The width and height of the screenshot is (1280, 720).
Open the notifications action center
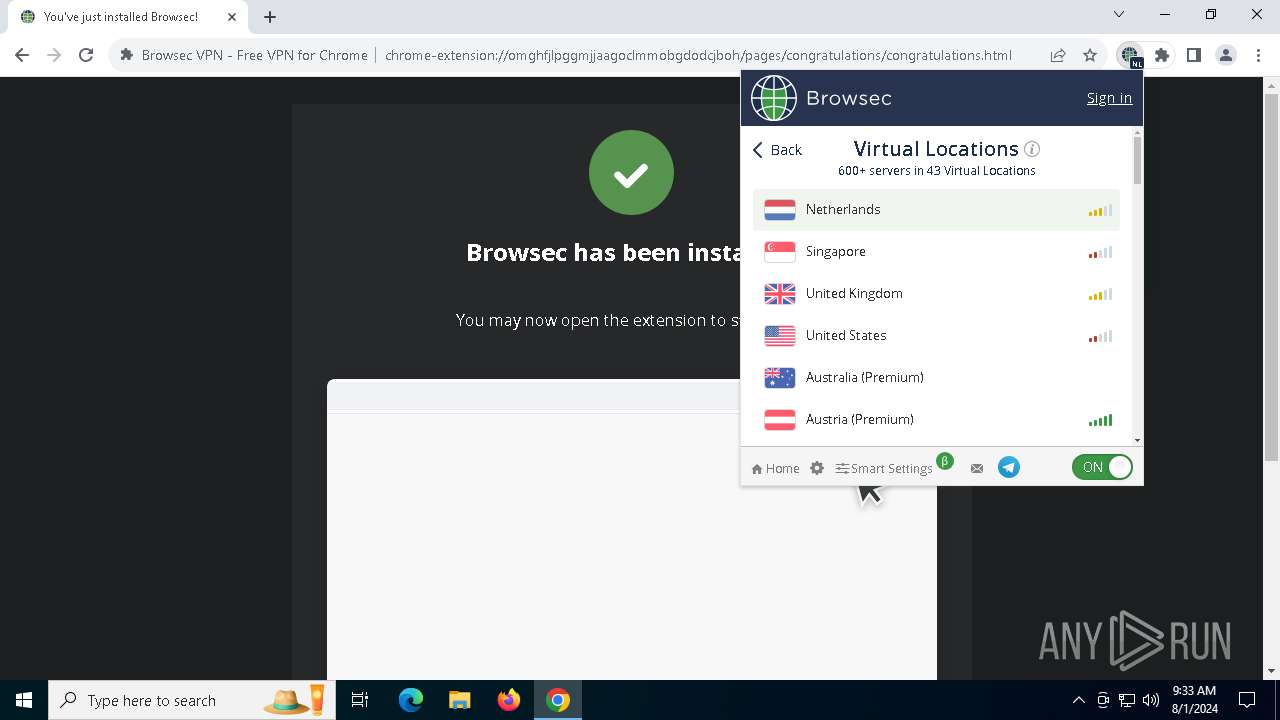pos(1247,700)
